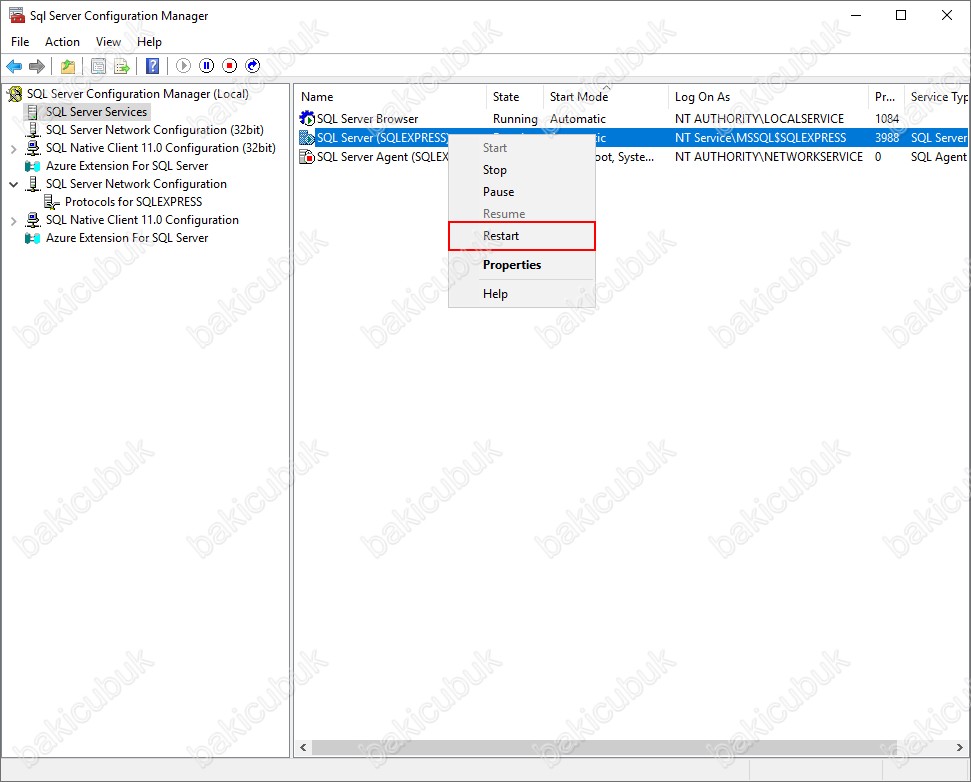Choose Help from the context menu
Image resolution: width=971 pixels, height=782 pixels.
tap(521, 294)
